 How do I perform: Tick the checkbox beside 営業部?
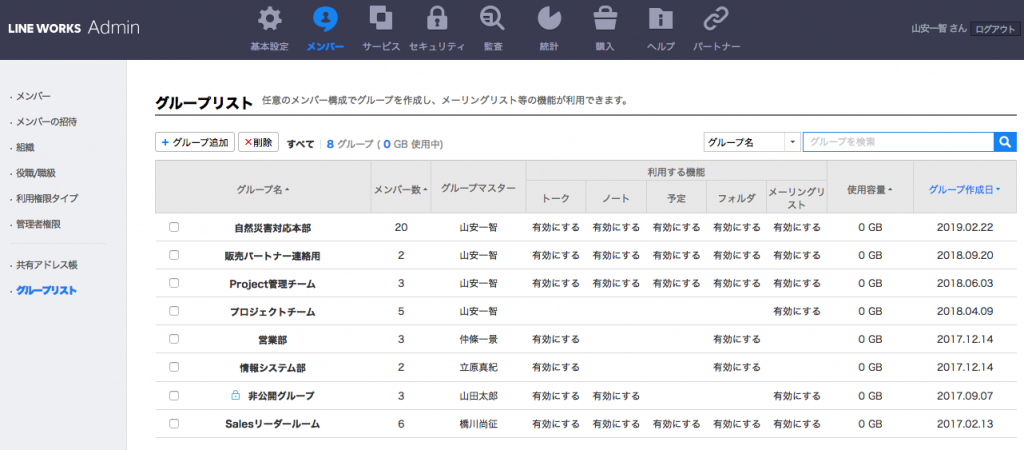(174, 339)
